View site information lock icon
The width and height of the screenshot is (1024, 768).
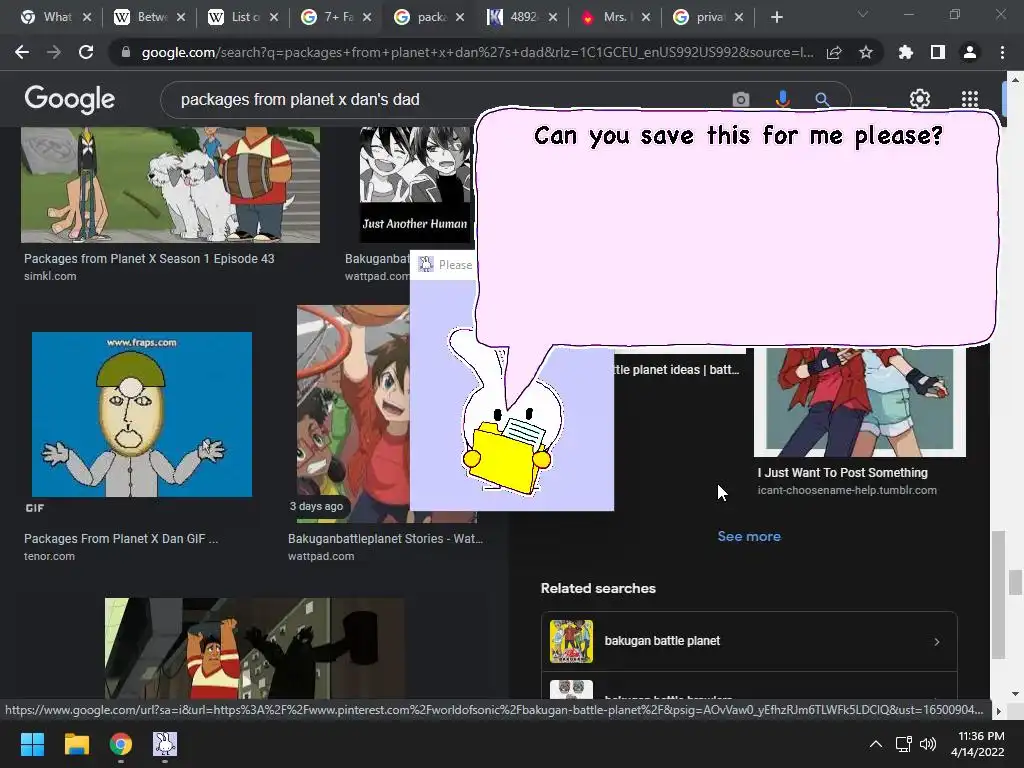tap(126, 52)
